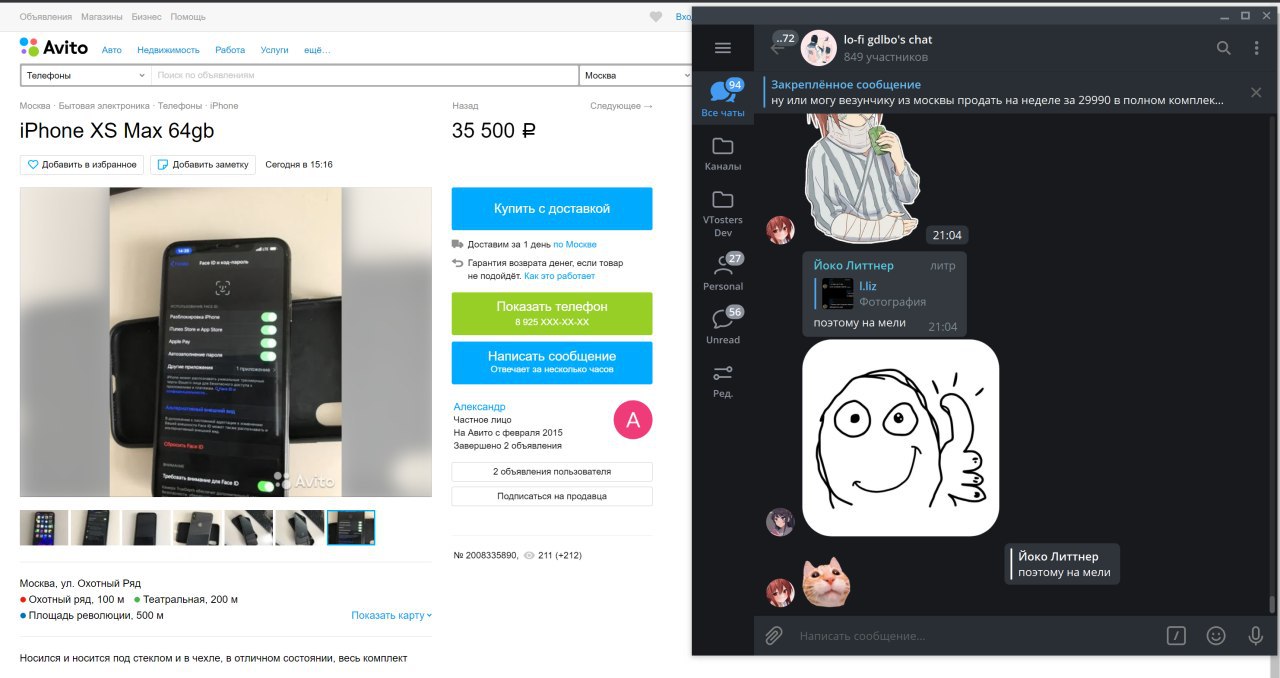Open iPhone breadcrumb link
Viewport: 1280px width, 678px height.
pos(224,106)
